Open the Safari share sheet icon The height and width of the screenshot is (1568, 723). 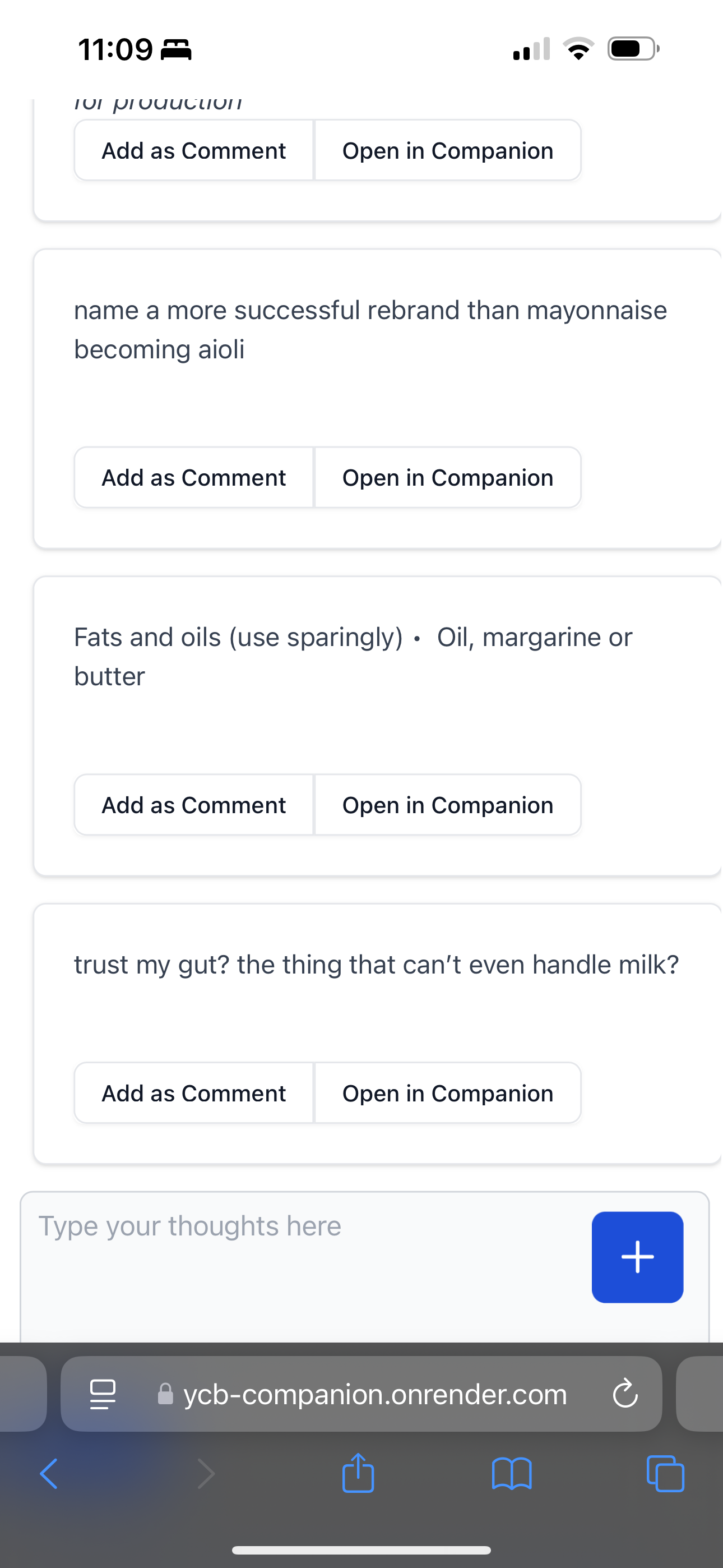[x=358, y=1473]
